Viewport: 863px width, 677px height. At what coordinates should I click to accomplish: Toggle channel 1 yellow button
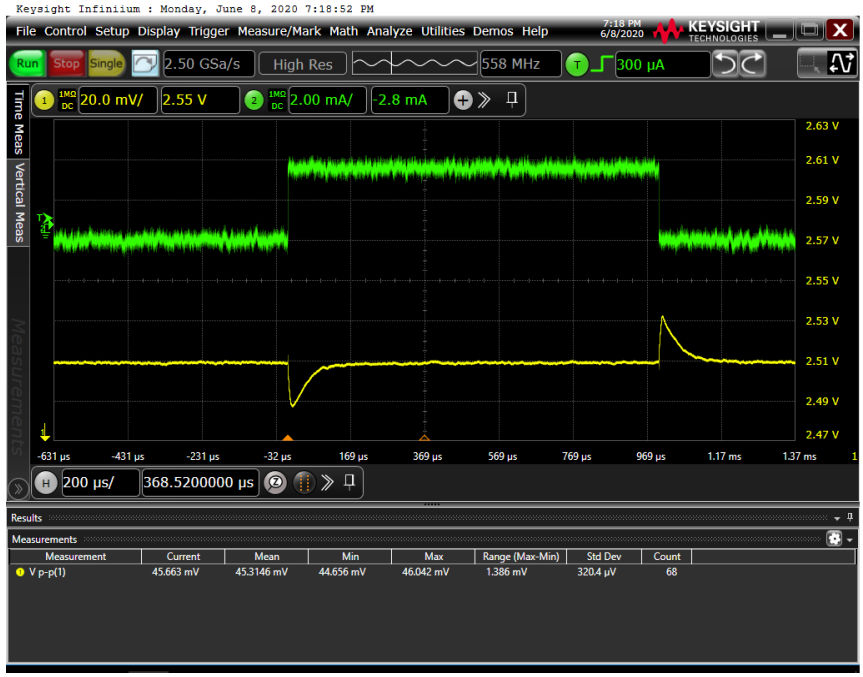click(44, 100)
